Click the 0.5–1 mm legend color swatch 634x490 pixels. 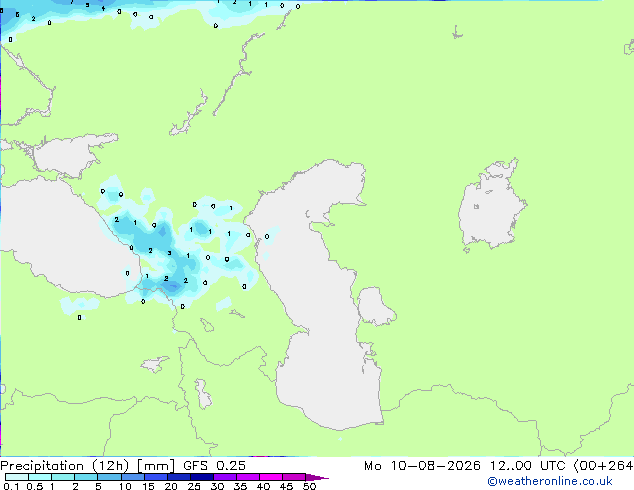pos(40,477)
